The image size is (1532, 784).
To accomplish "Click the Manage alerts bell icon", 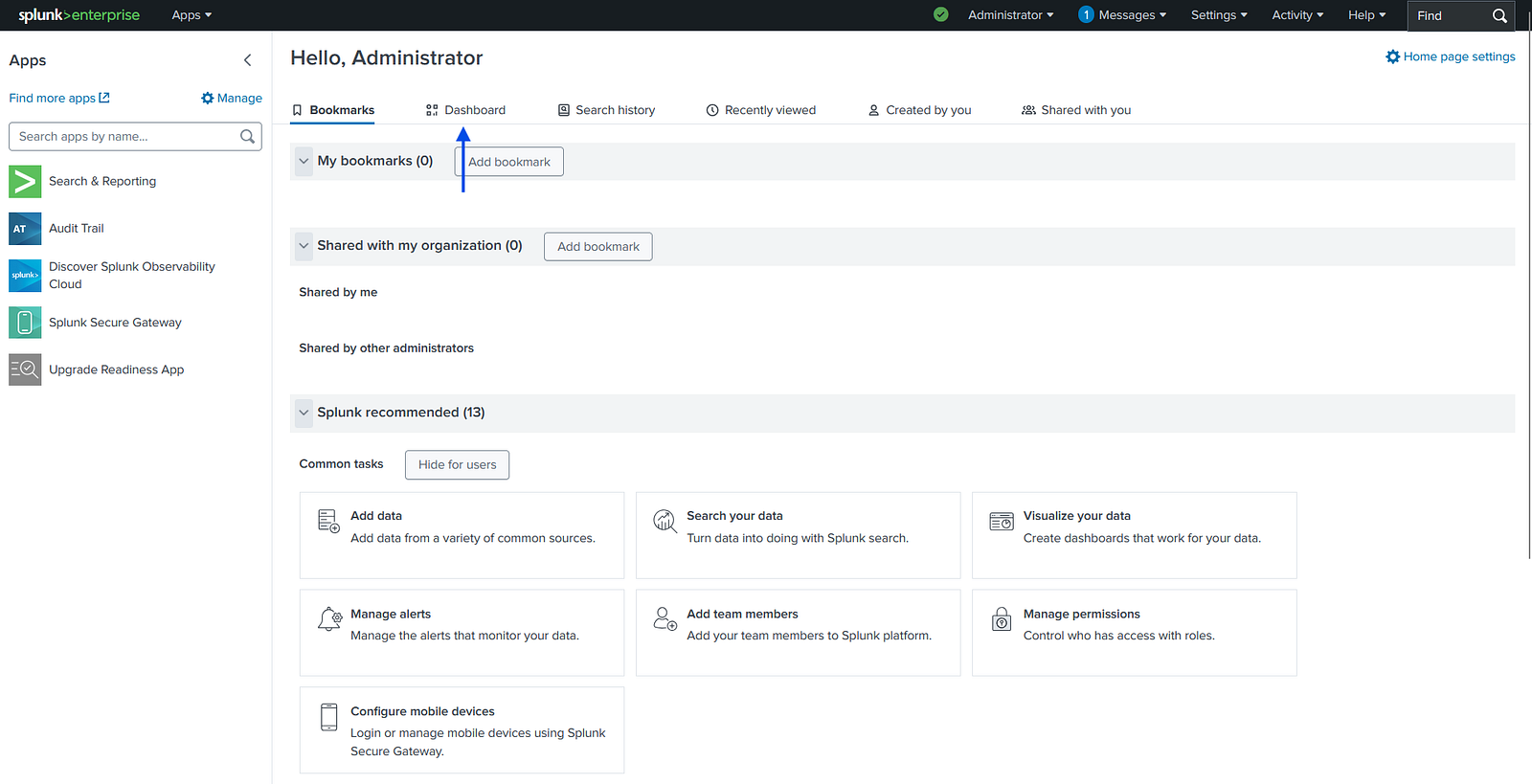I will [329, 619].
